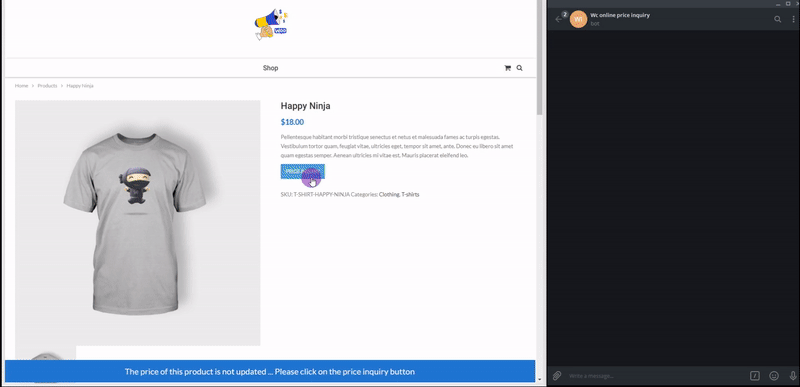The height and width of the screenshot is (387, 800).
Task: Search in the Telegram chat
Action: click(778, 19)
